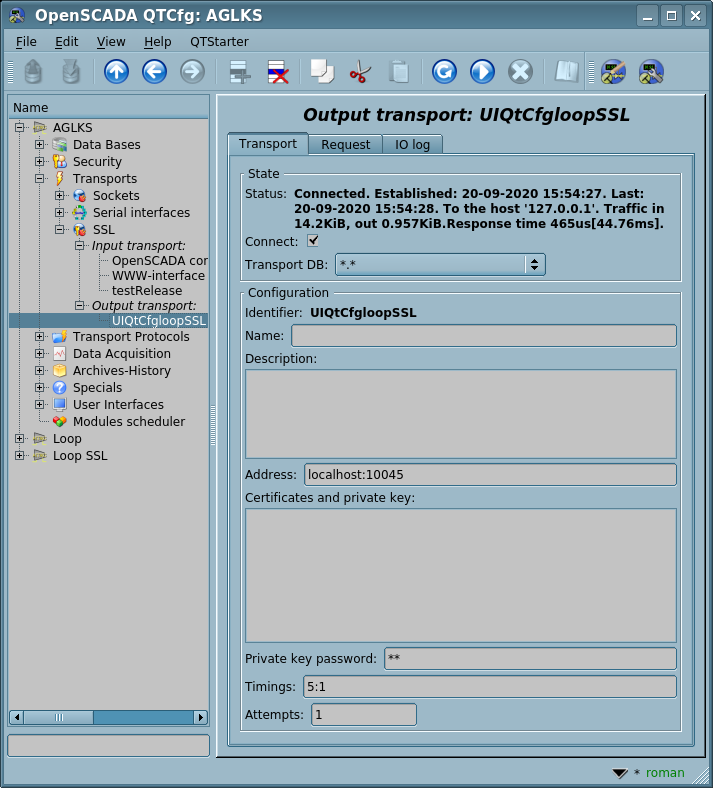Screen dimensions: 713x788
Task: Go forward with the right arrow icon
Action: click(x=192, y=71)
